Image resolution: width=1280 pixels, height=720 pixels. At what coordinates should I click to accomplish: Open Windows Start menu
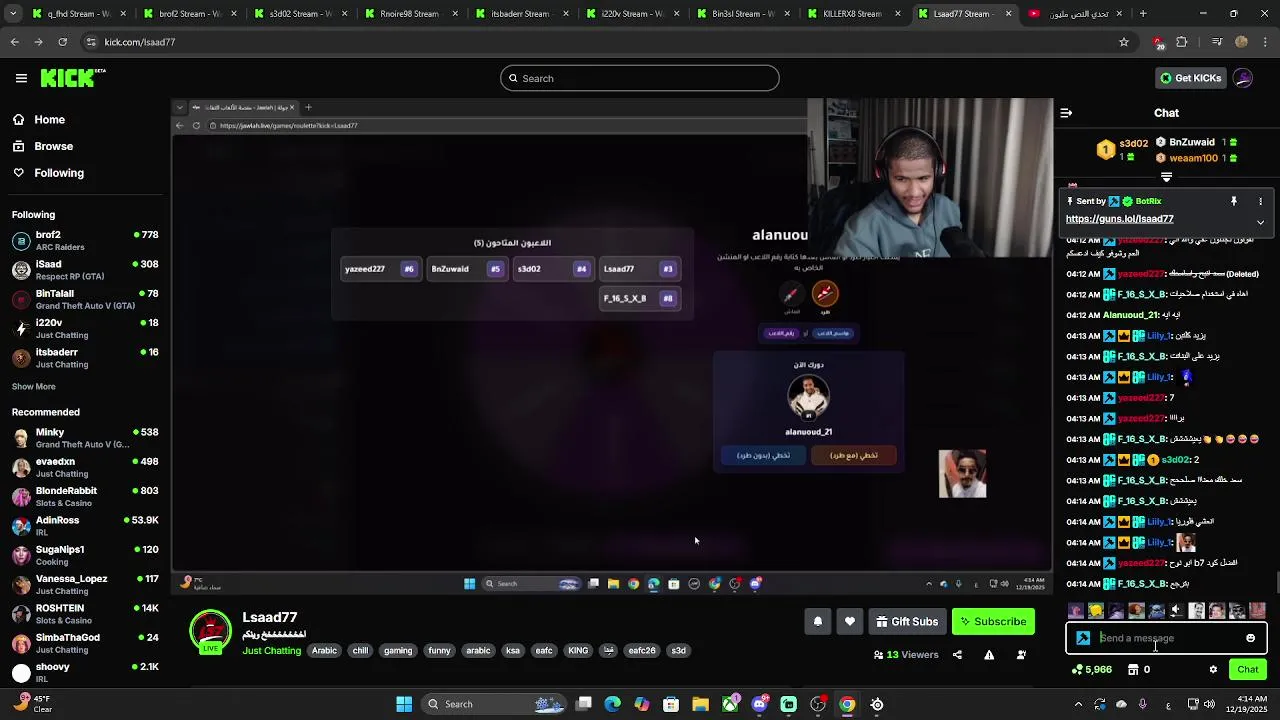tap(404, 704)
